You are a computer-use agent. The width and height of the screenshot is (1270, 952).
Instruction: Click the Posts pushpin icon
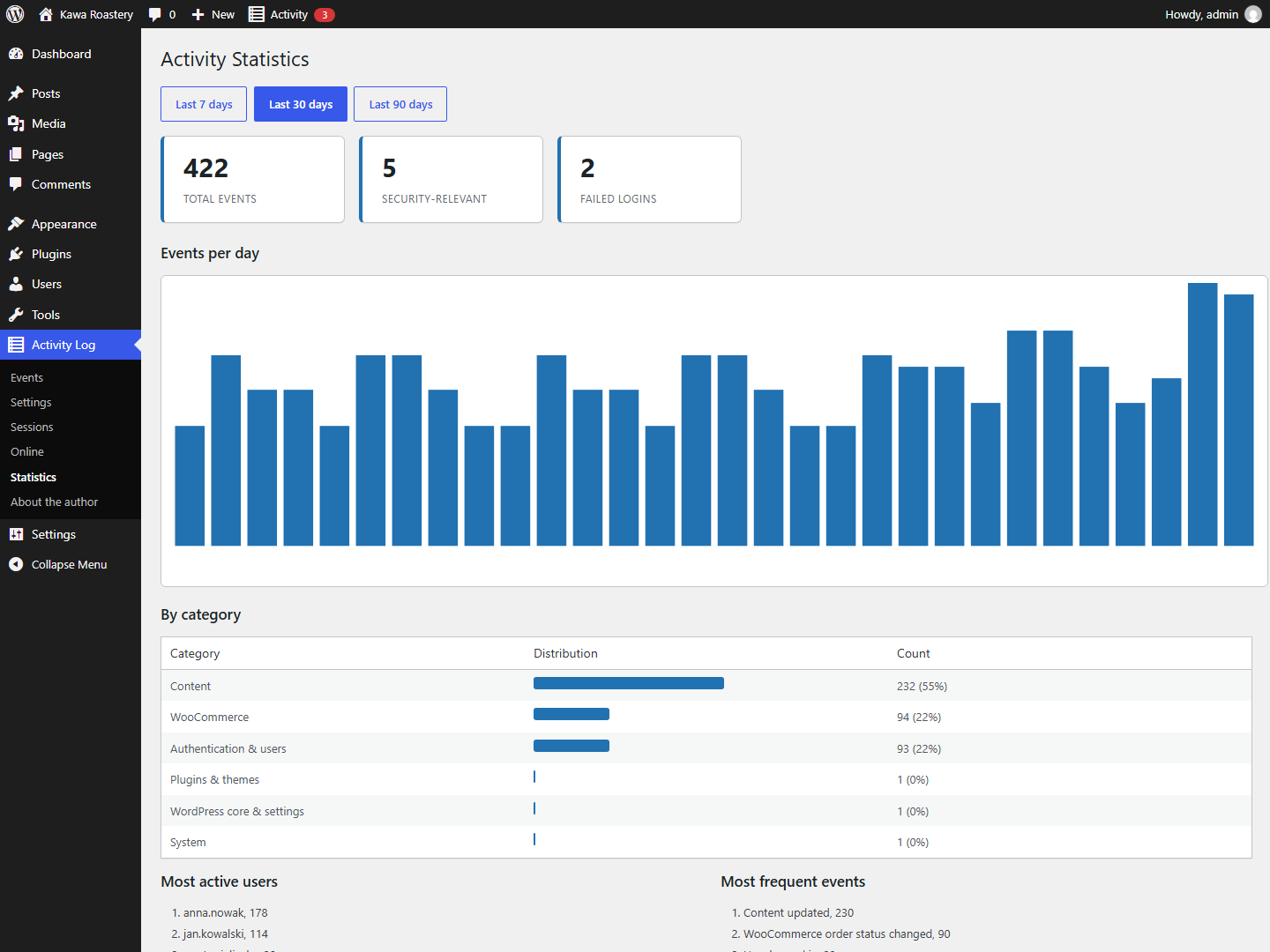(16, 93)
